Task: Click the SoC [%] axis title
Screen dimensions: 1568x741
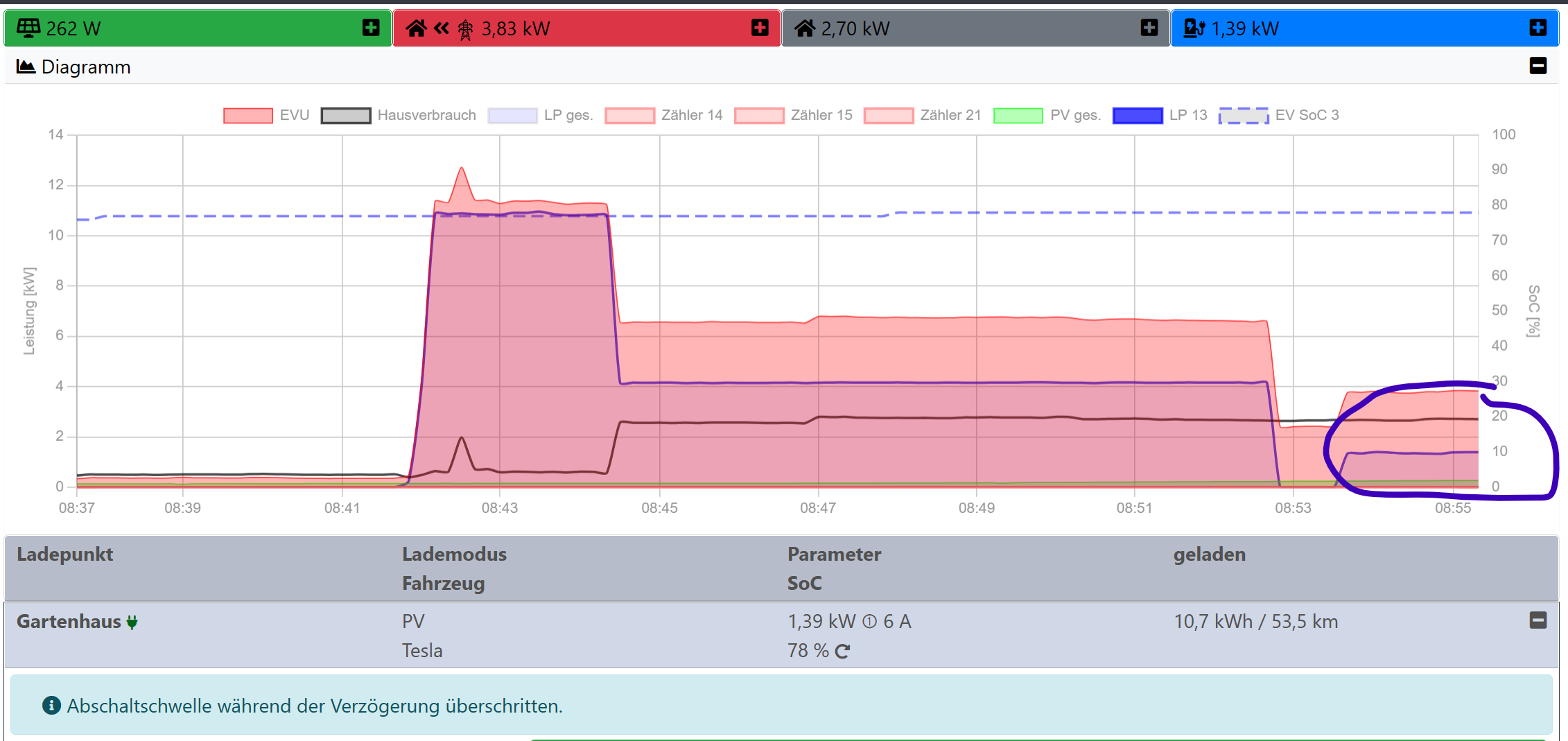Action: click(x=1534, y=311)
